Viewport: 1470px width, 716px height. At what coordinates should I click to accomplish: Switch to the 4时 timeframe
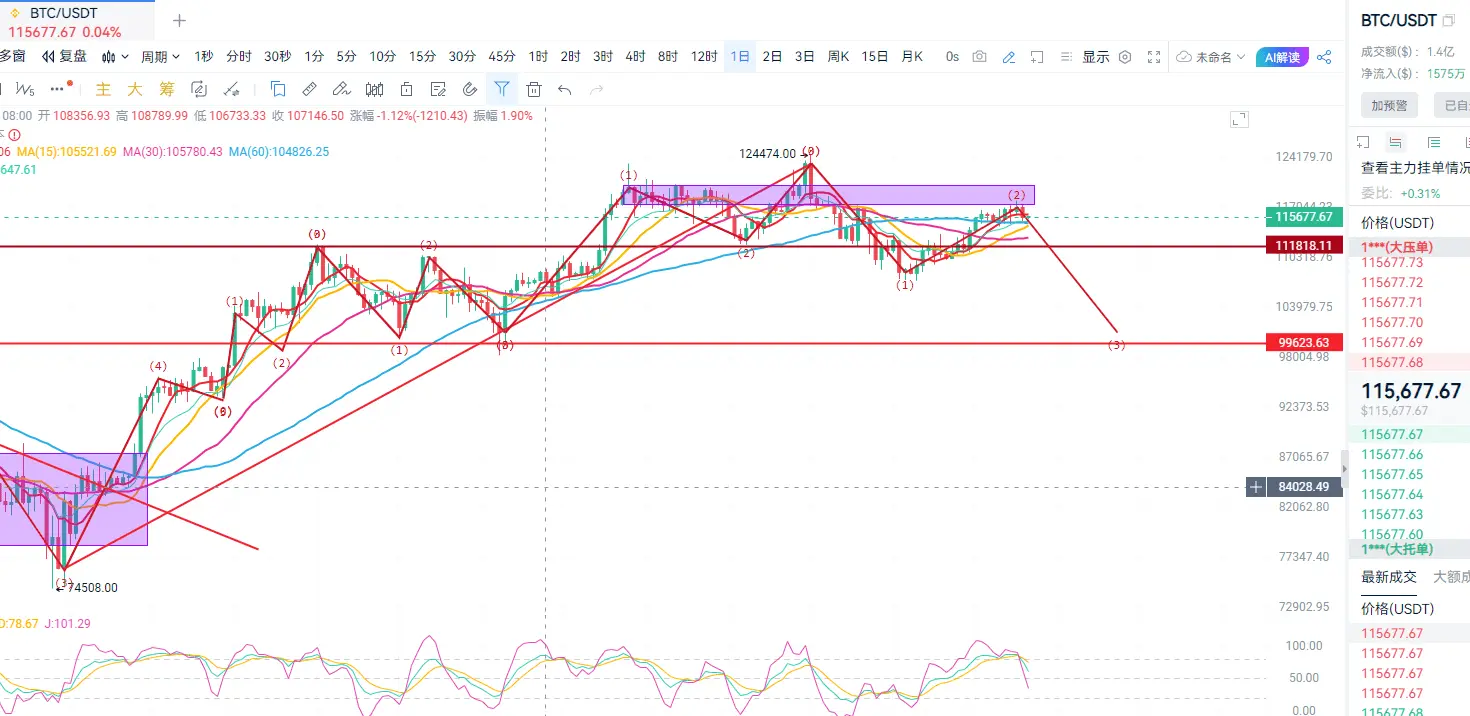635,57
